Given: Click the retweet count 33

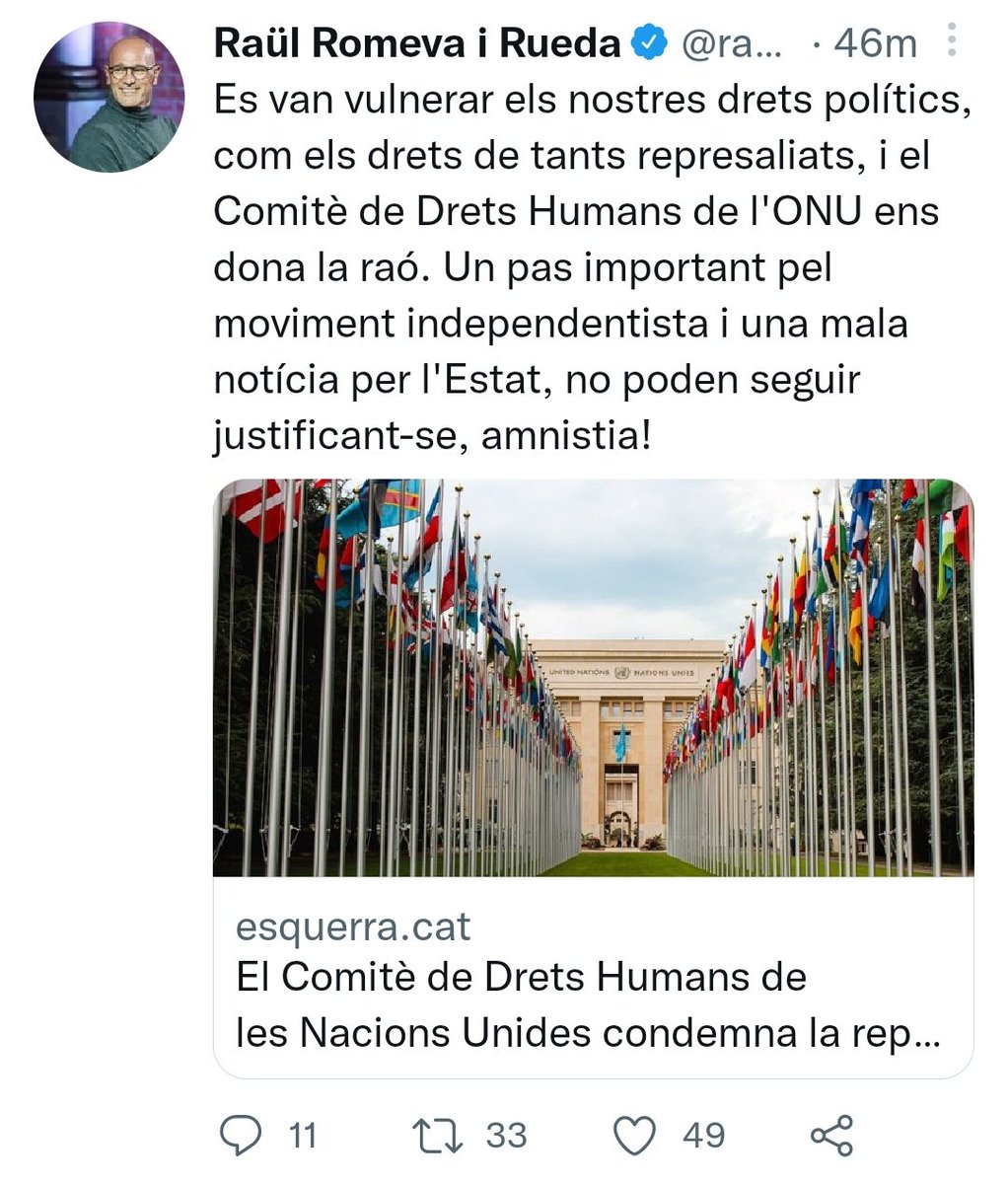Looking at the screenshot, I should click(507, 1136).
